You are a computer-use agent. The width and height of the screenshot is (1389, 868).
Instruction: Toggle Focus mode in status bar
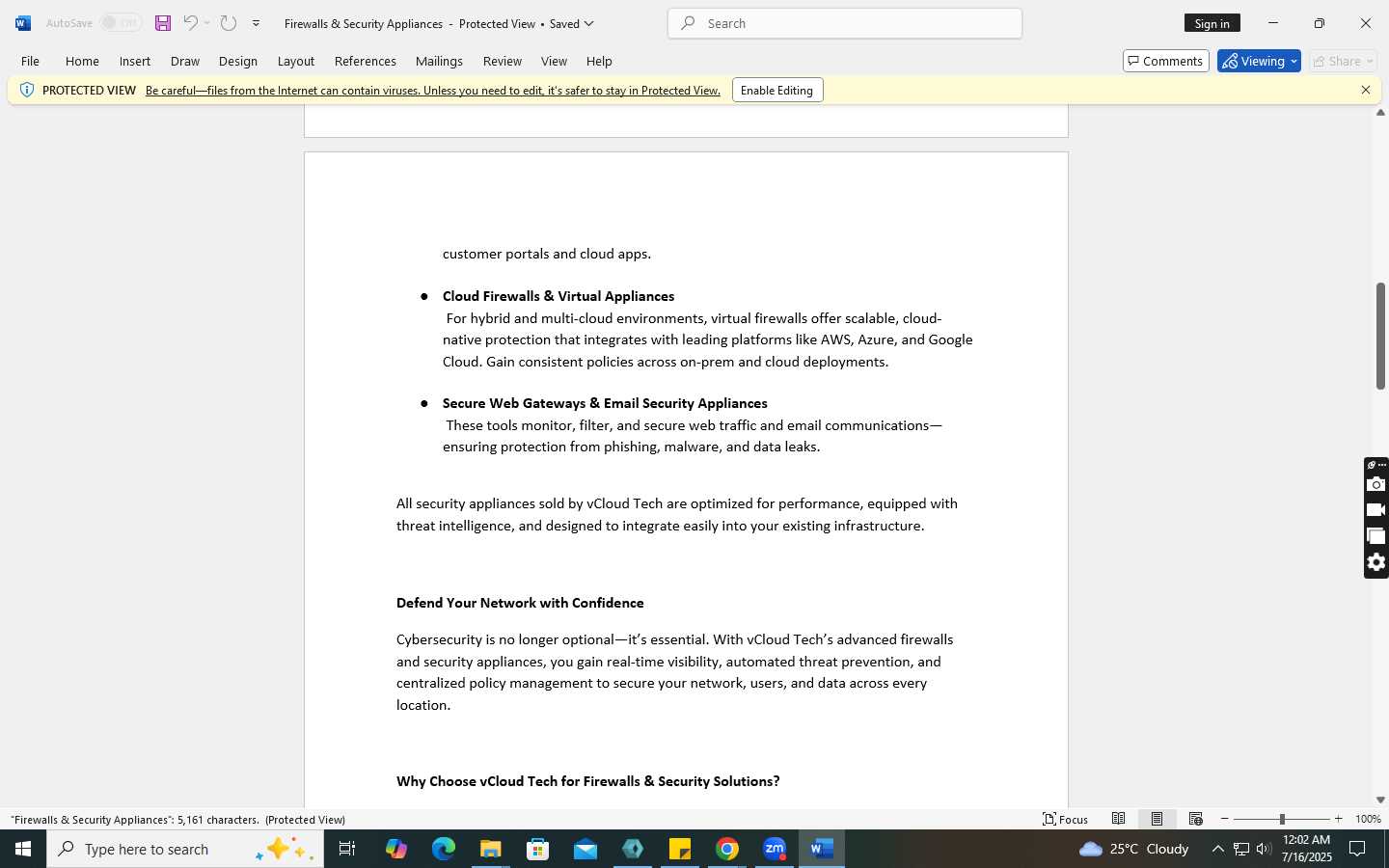(1065, 820)
